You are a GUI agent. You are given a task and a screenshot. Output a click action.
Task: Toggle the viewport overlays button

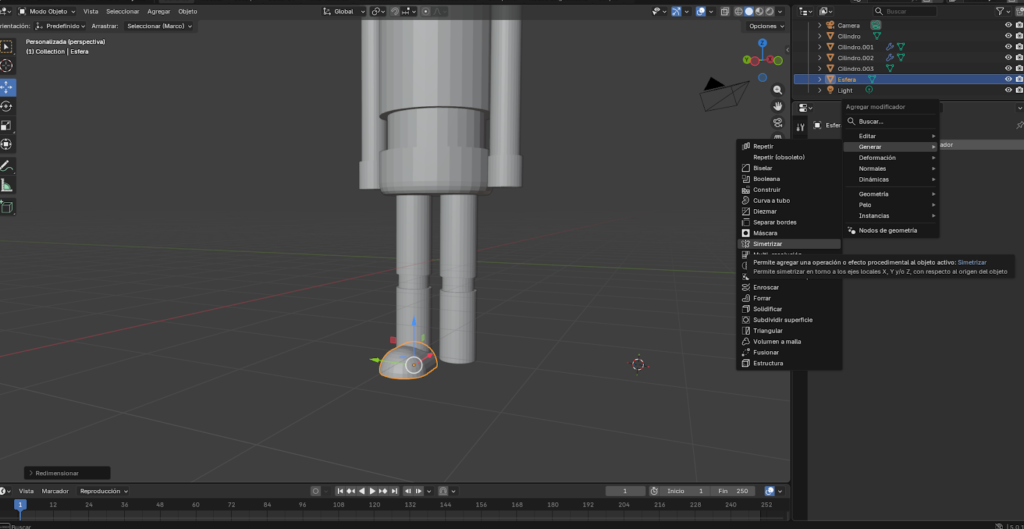click(x=701, y=12)
